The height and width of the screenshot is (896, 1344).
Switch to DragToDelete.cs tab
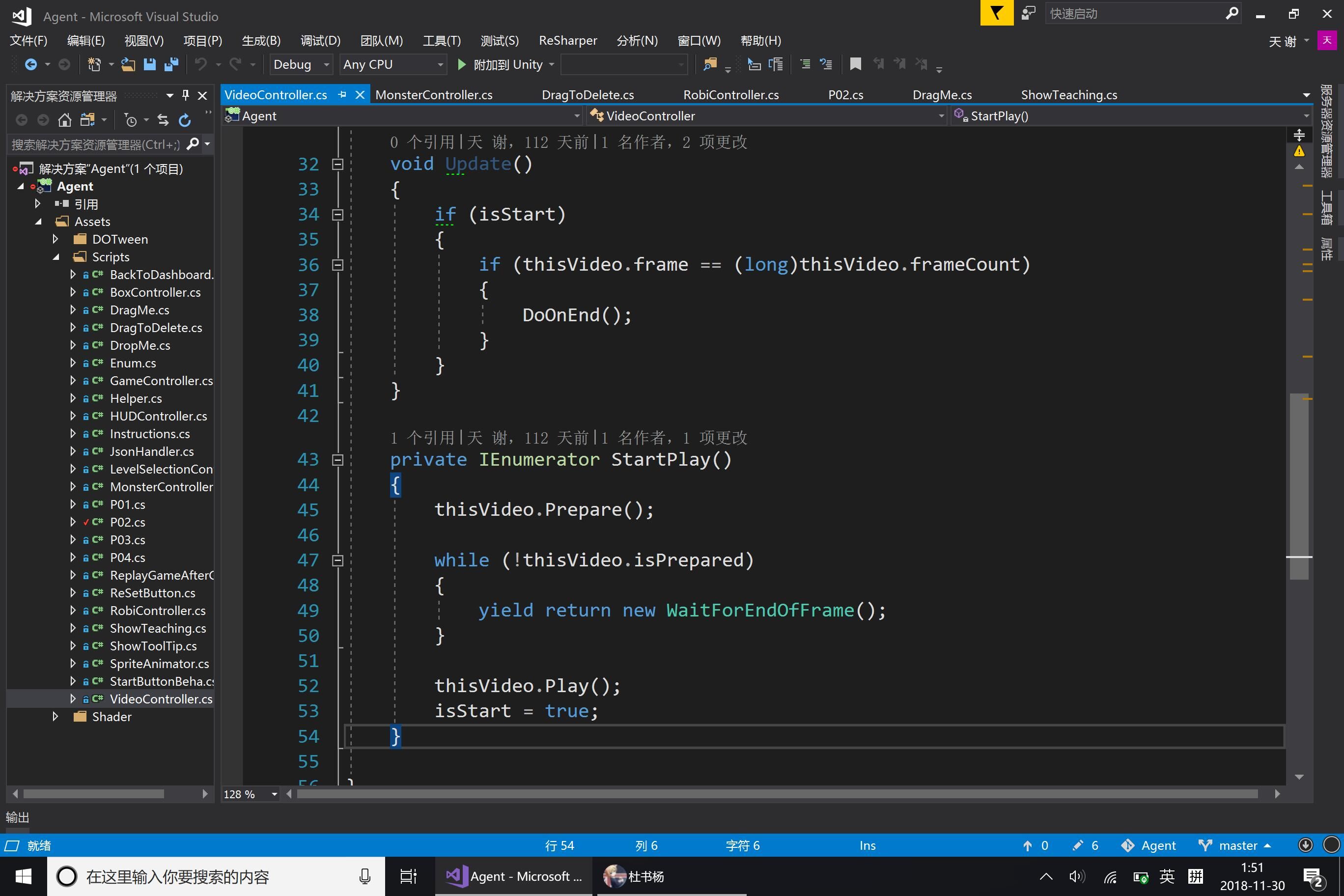[x=588, y=95]
